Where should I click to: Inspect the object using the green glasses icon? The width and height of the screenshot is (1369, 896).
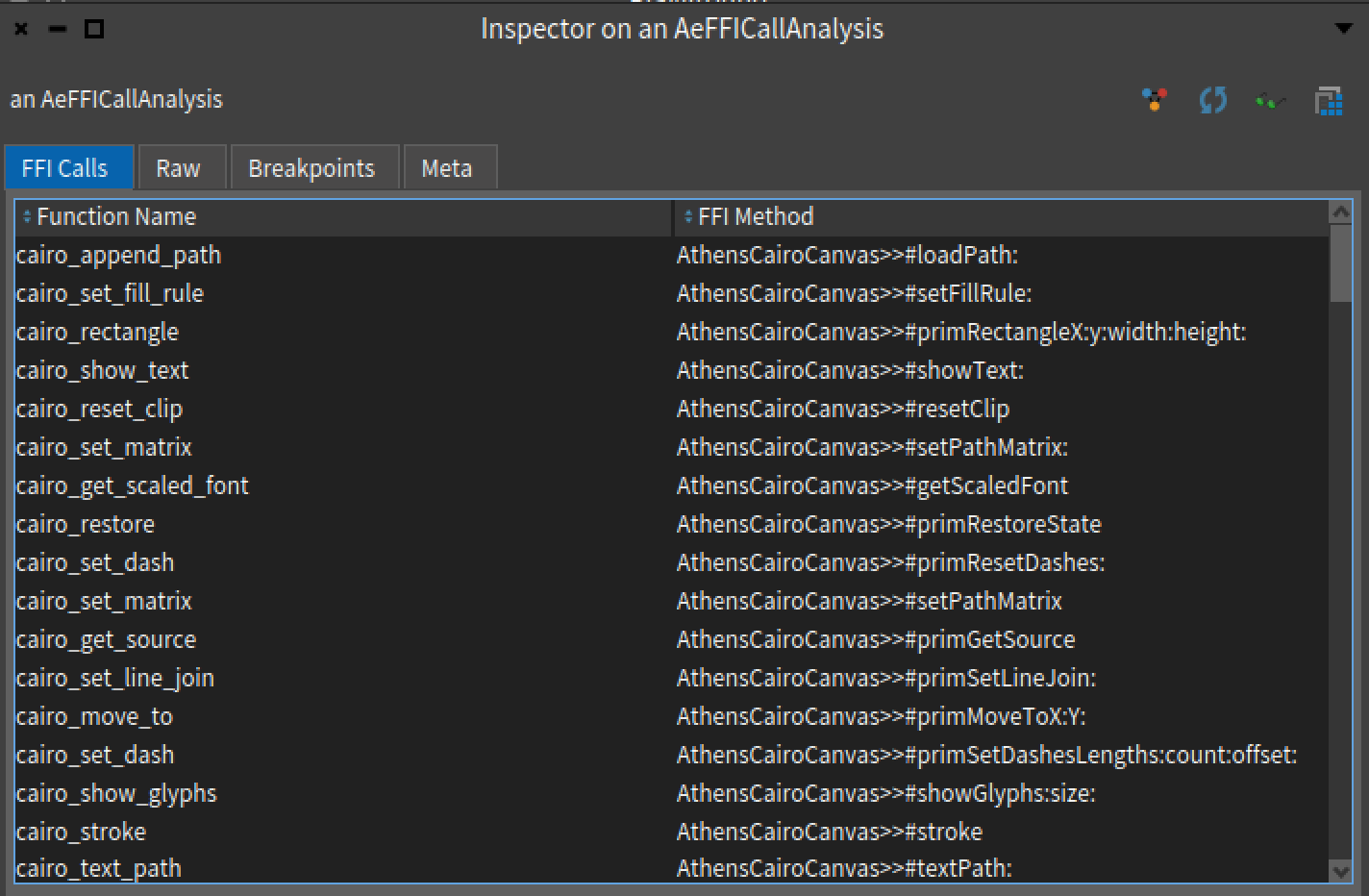click(1269, 99)
